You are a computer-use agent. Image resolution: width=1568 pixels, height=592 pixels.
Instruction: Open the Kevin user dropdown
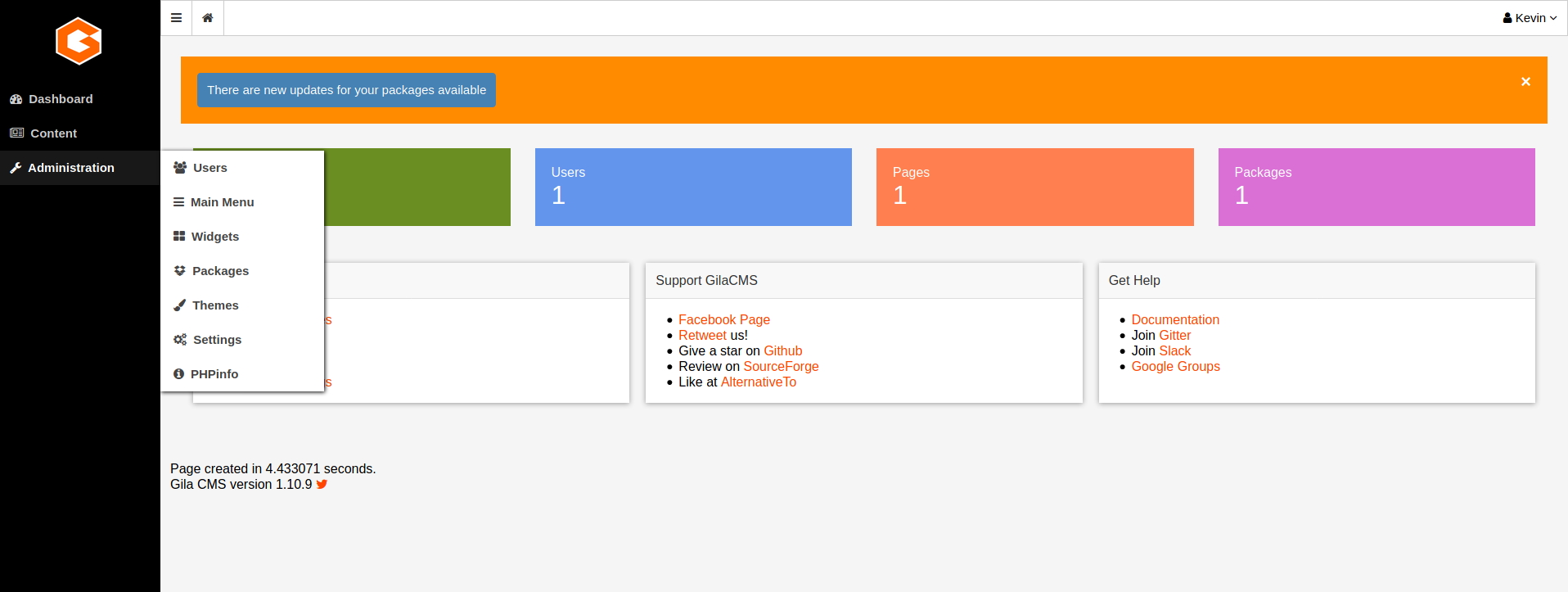(x=1530, y=18)
